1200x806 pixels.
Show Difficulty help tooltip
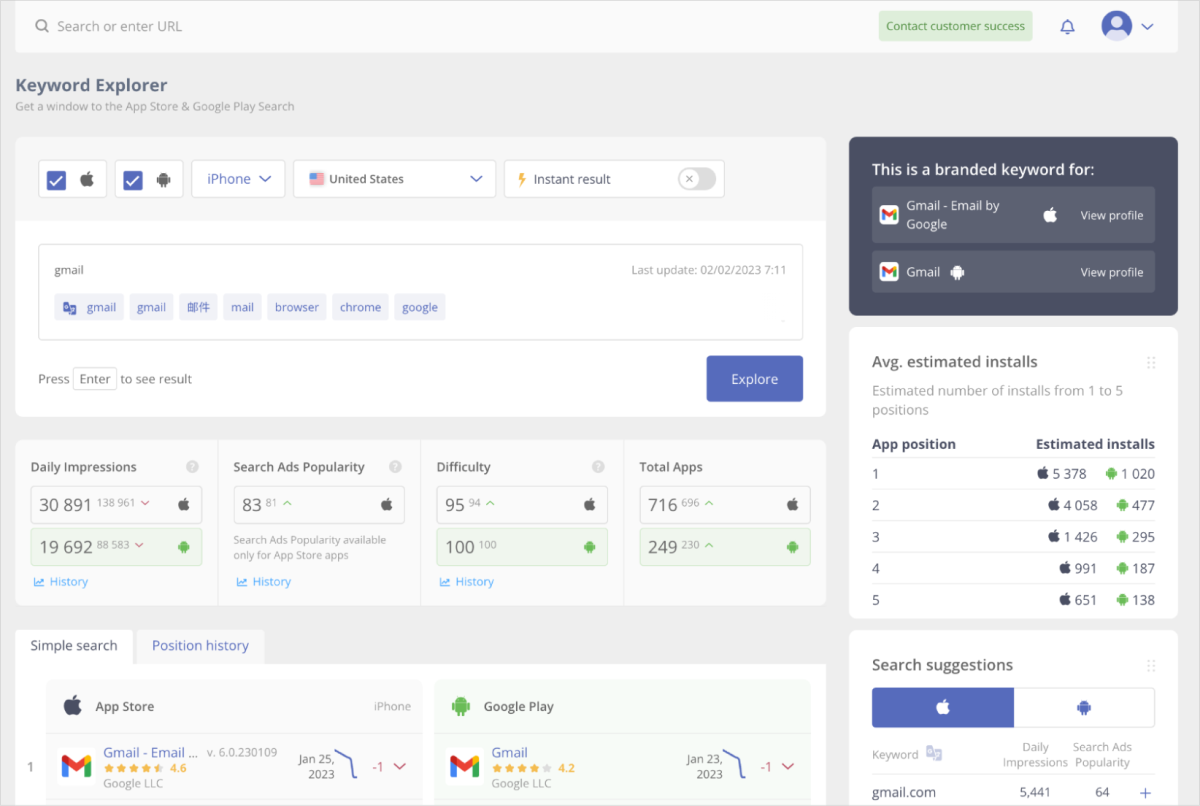(598, 467)
